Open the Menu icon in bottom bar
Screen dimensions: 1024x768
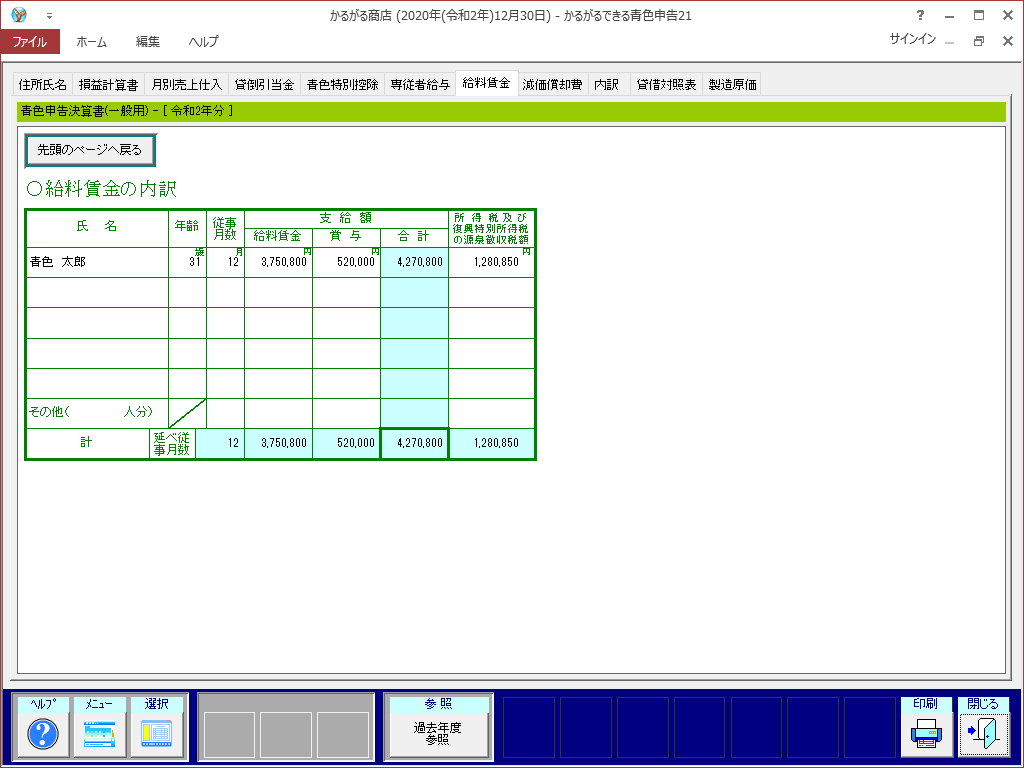99,733
